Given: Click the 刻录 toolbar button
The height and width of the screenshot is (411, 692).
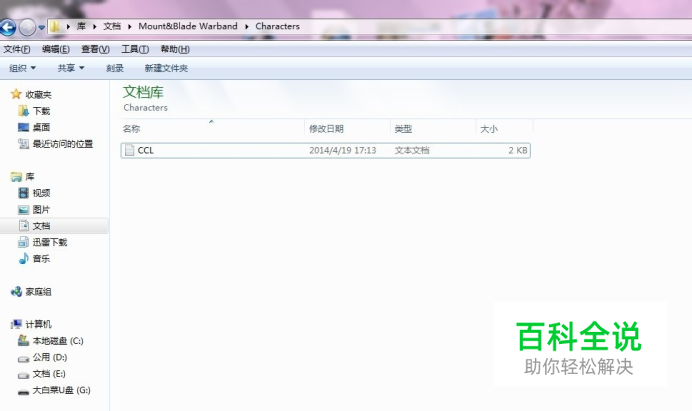Looking at the screenshot, I should pos(115,68).
